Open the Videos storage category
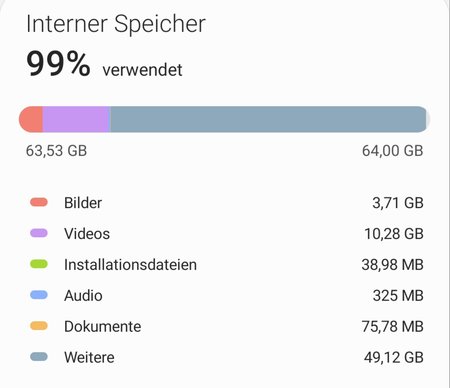 click(225, 233)
